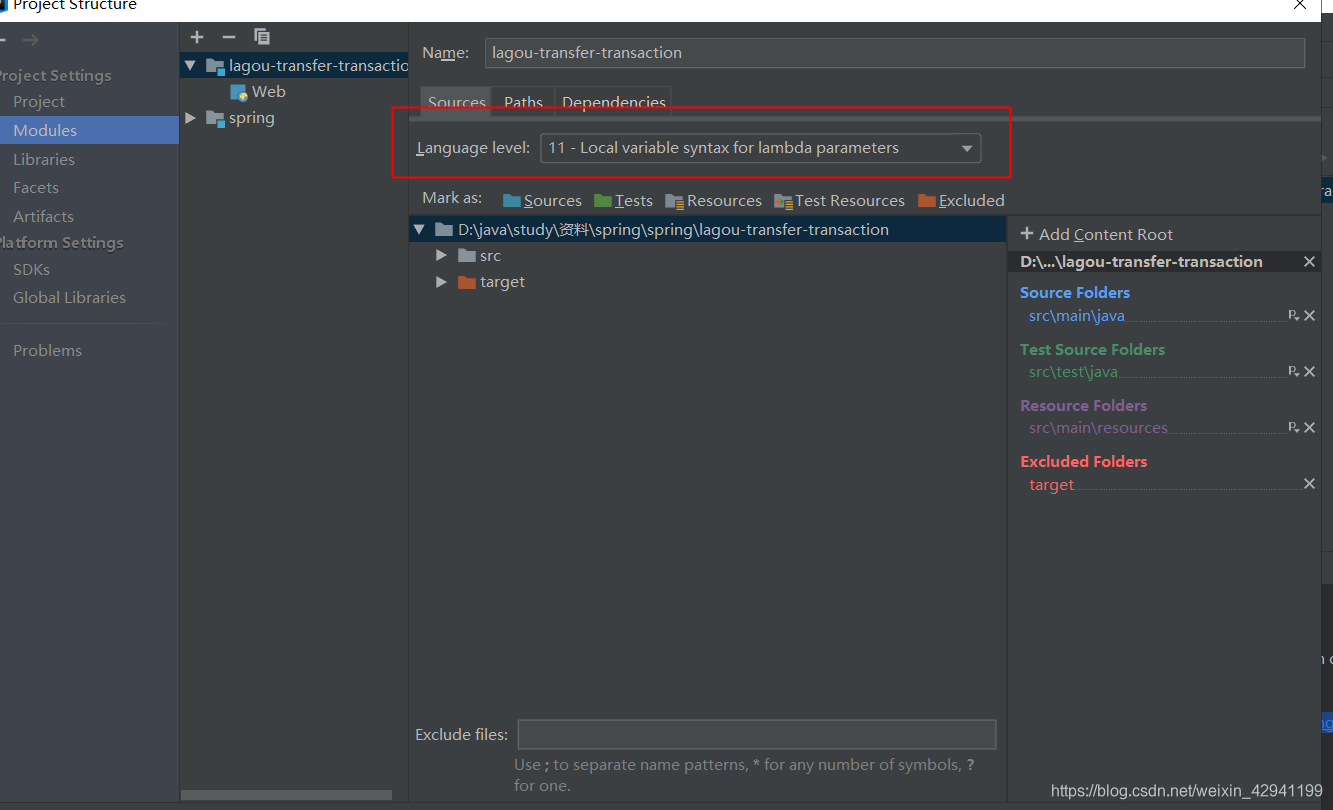Viewport: 1333px width, 810px height.
Task: Open Facets settings
Action: click(x=36, y=187)
